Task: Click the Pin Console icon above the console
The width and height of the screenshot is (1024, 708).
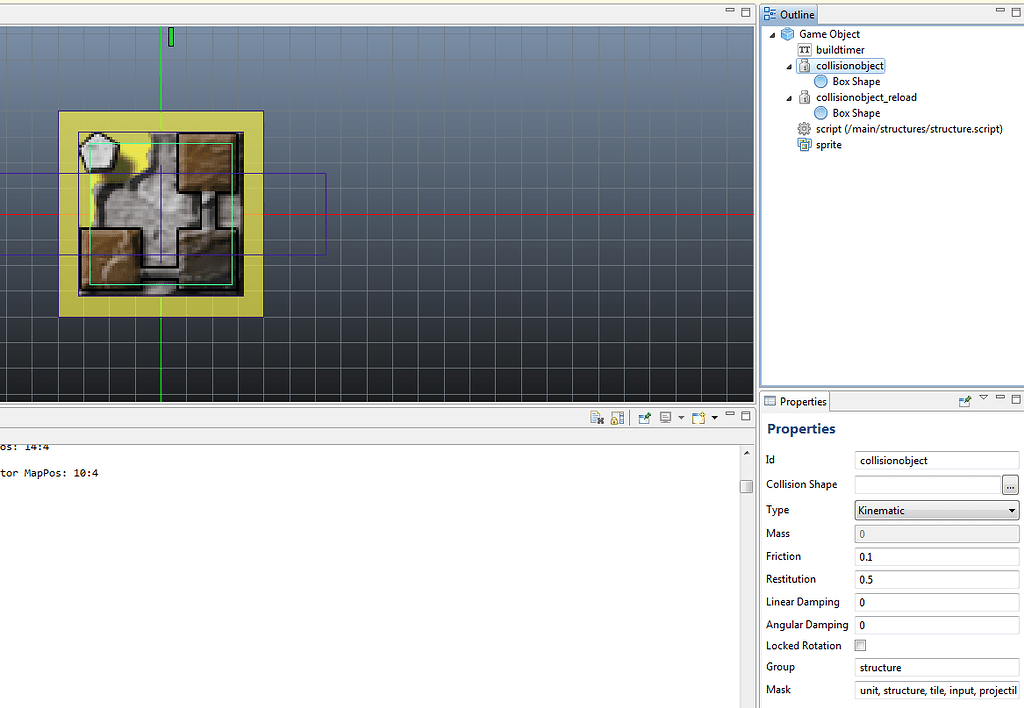Action: pyautogui.click(x=645, y=417)
